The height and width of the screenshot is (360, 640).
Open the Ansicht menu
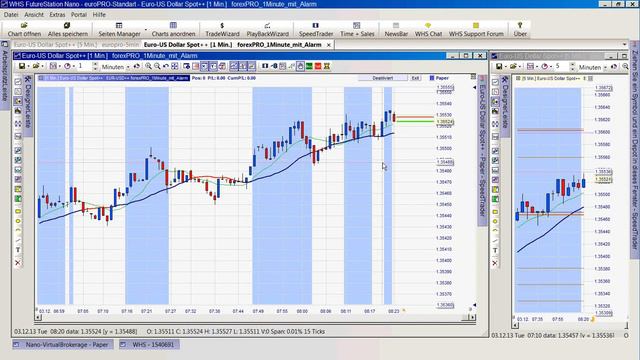coord(34,15)
